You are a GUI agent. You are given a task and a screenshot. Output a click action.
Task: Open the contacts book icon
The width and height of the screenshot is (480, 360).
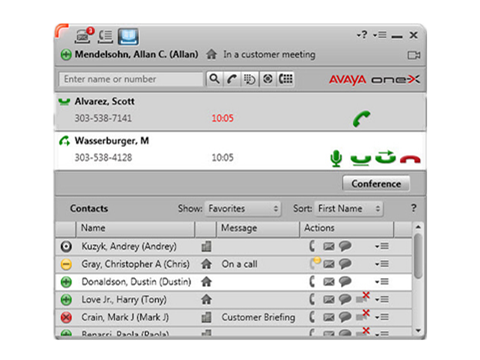(x=128, y=37)
